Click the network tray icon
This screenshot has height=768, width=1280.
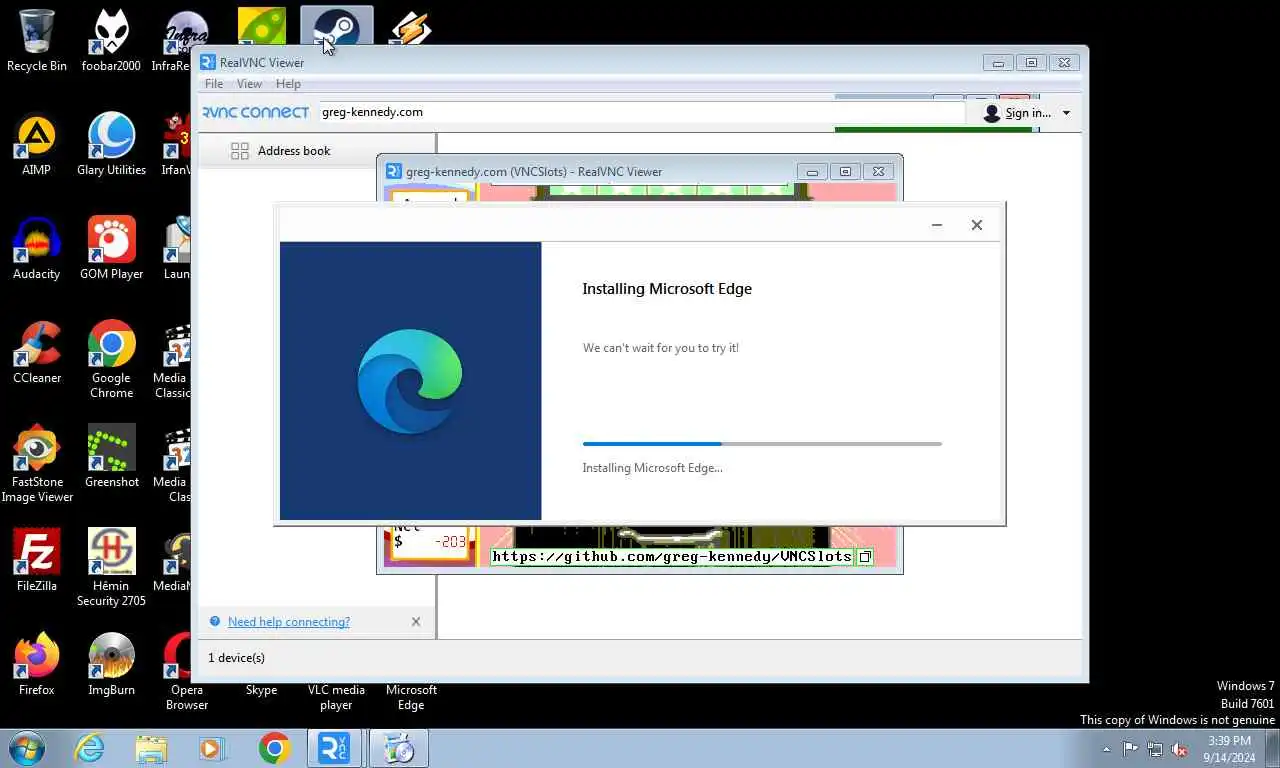point(1155,748)
